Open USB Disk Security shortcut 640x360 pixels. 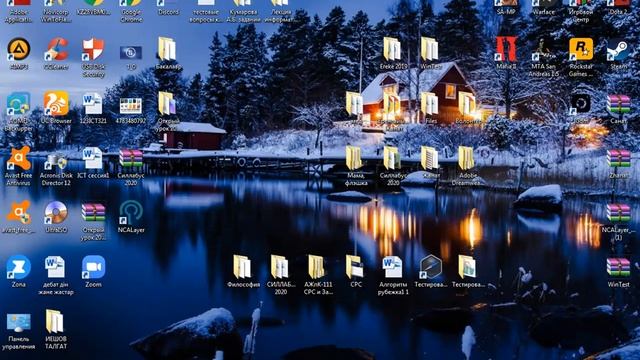pyautogui.click(x=93, y=49)
